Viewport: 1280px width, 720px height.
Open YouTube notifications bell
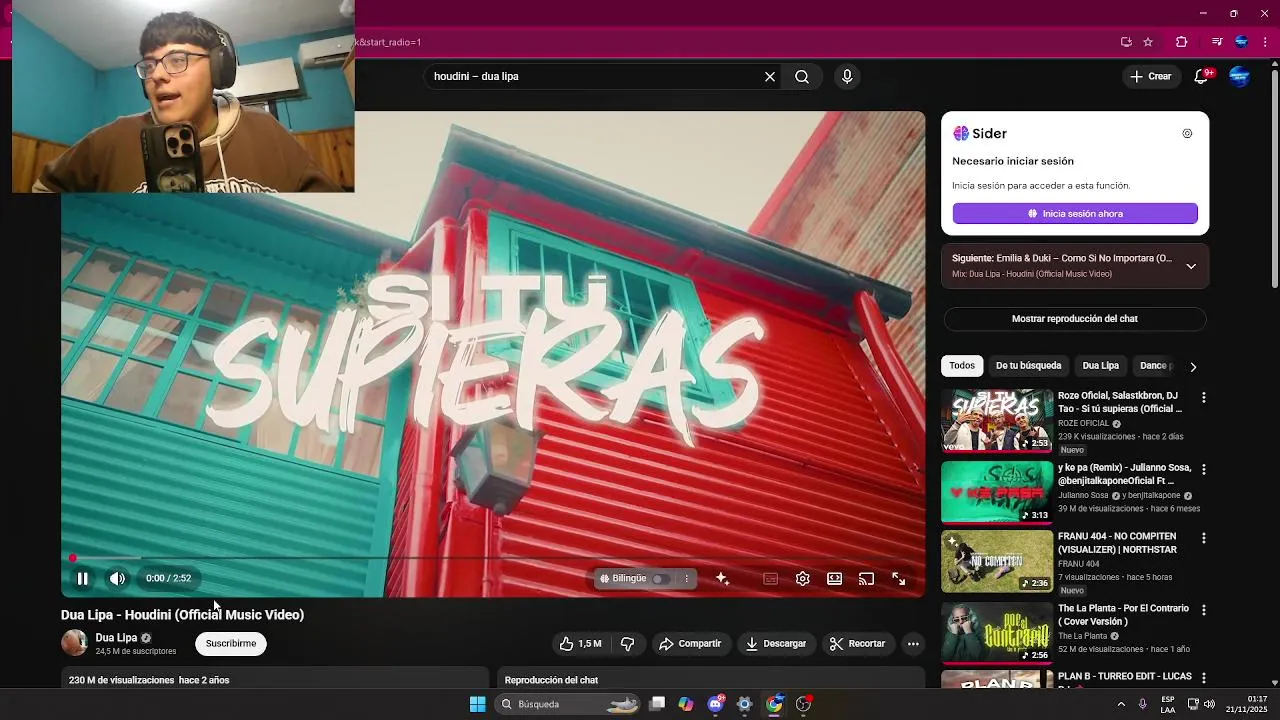(x=1202, y=76)
